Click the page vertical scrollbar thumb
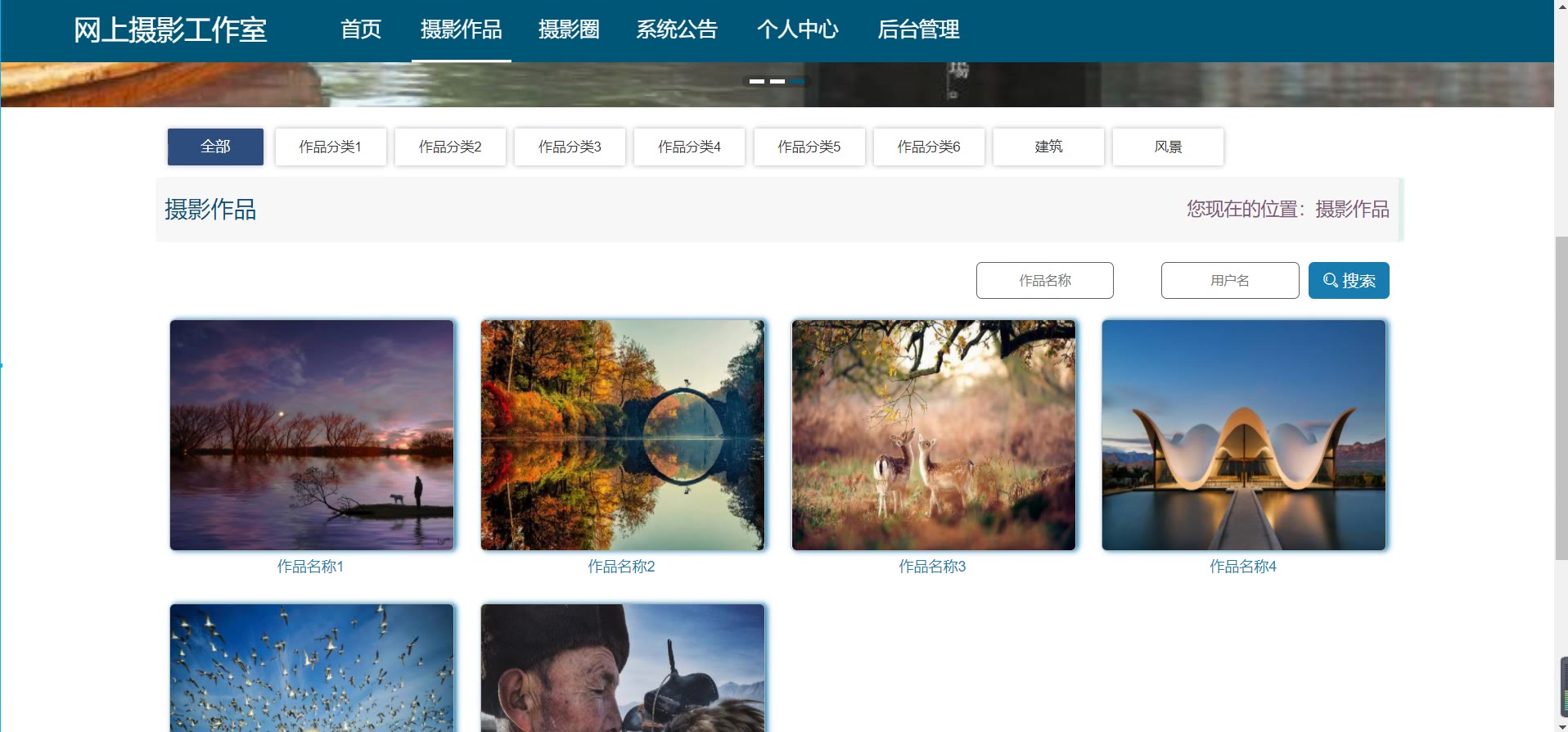Screen dimensions: 1568x732 (x=1561, y=398)
